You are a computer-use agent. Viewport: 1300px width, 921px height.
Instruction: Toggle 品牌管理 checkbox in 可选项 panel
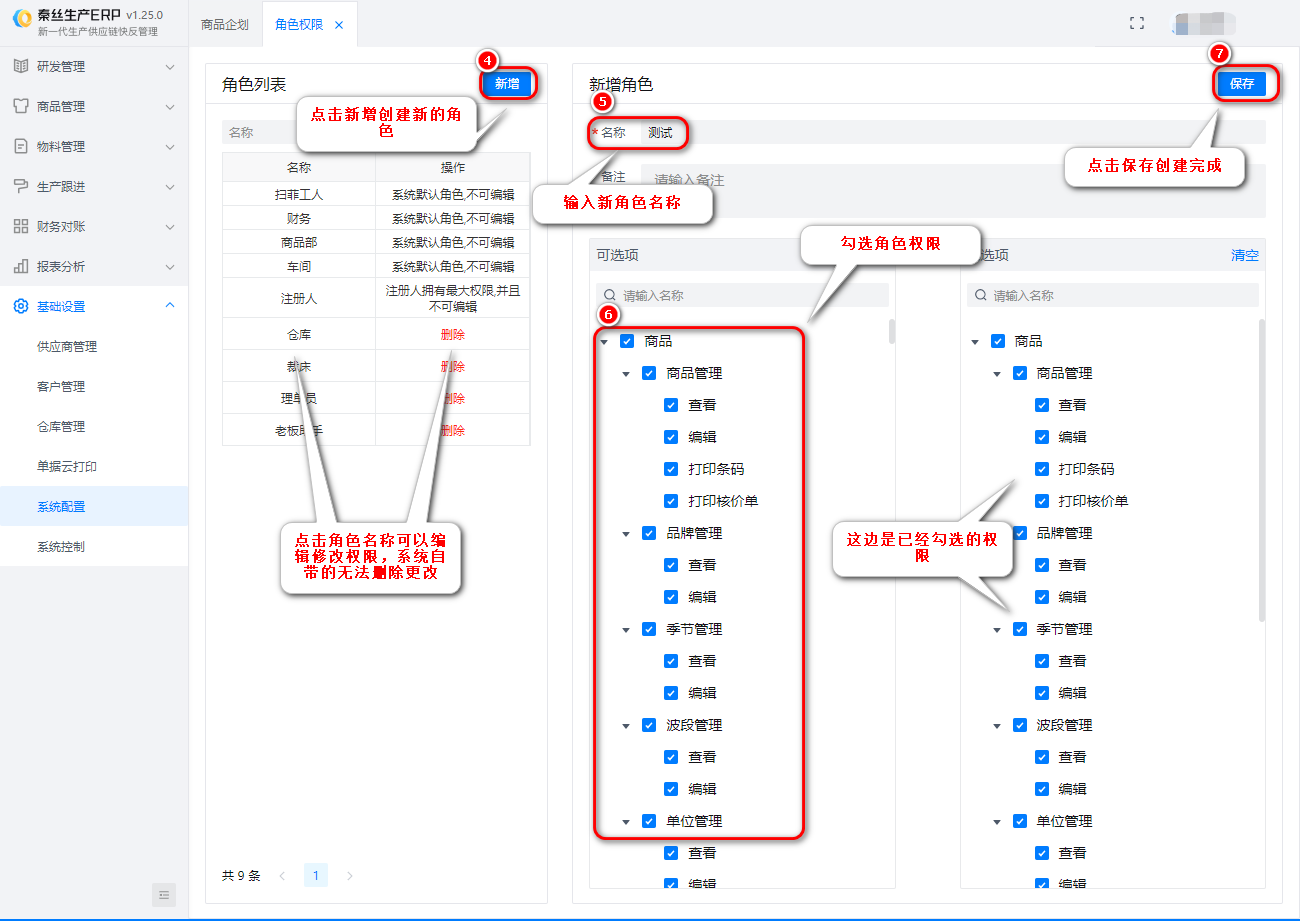pos(649,533)
